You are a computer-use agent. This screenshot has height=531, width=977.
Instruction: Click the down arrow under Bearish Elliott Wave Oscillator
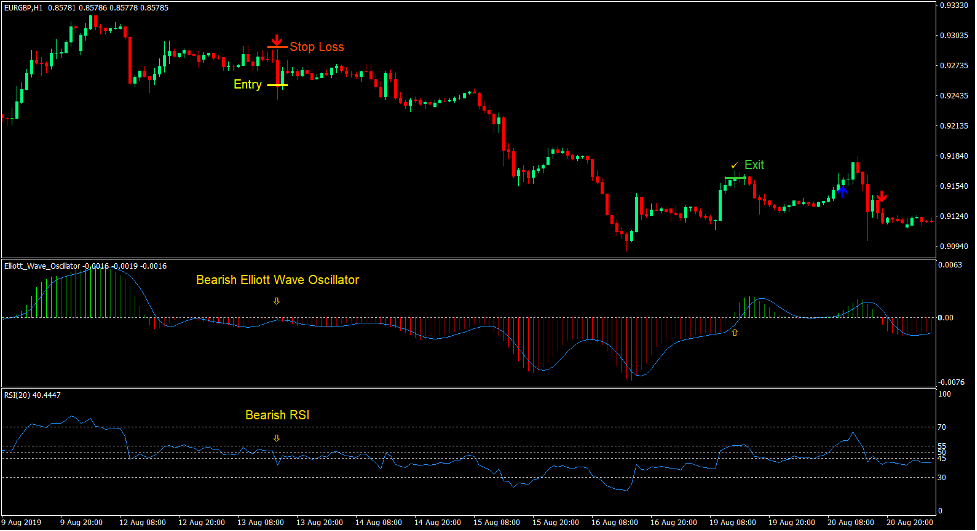pos(278,300)
